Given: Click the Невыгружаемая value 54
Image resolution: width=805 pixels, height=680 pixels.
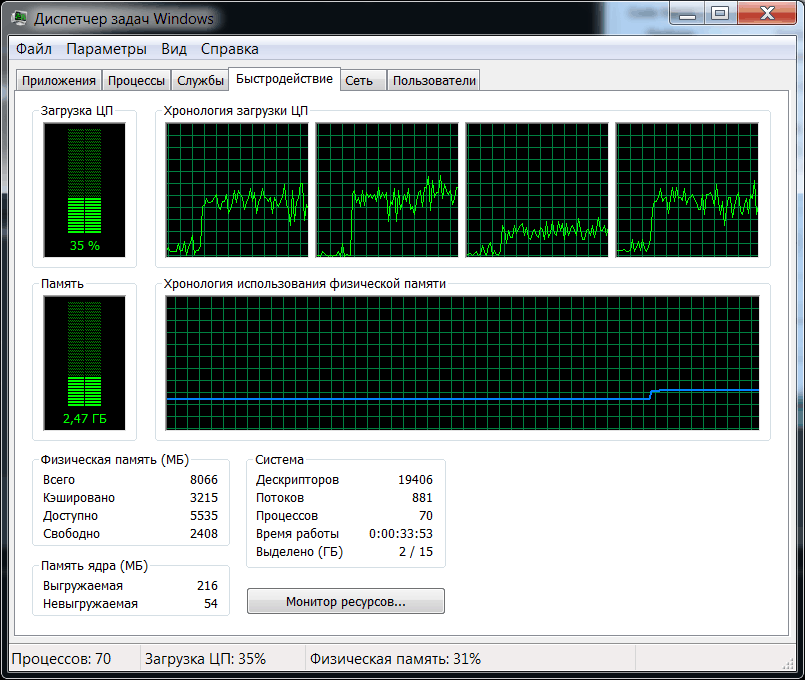Looking at the screenshot, I should coord(211,604).
